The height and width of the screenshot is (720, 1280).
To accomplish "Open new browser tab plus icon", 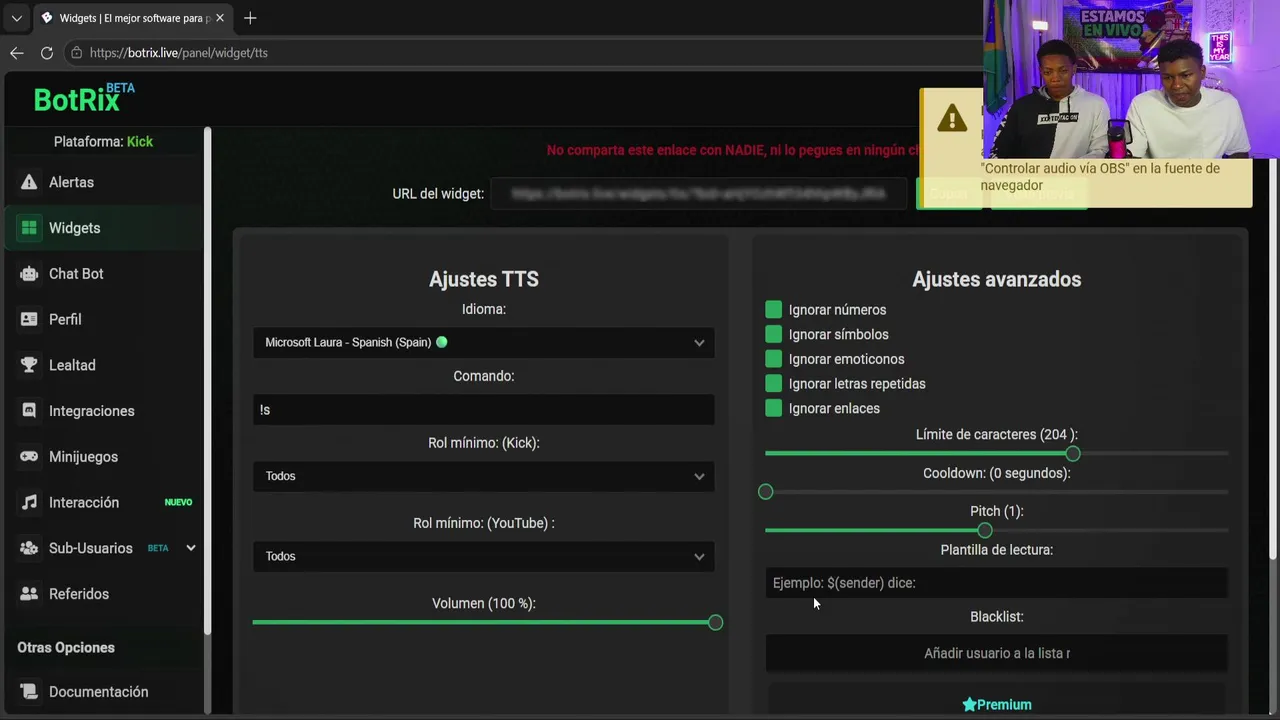I will [x=250, y=18].
